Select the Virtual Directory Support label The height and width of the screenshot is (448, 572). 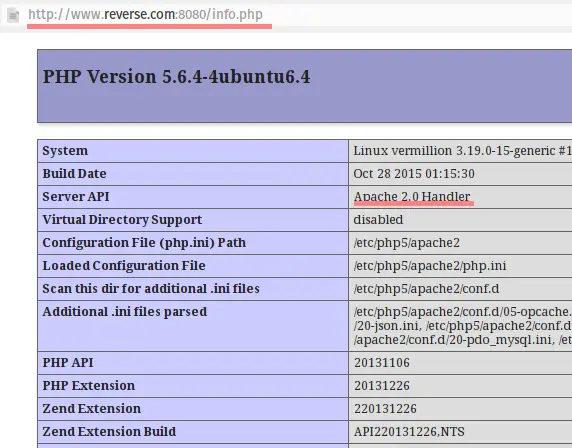[x=122, y=220]
